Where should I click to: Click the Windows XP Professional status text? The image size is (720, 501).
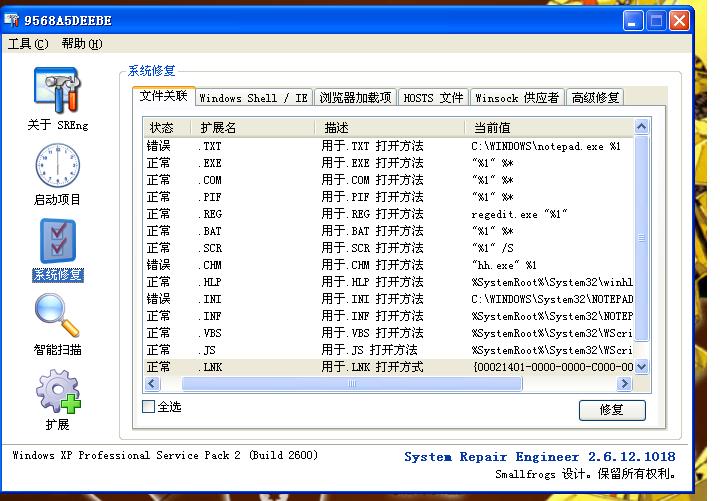165,455
